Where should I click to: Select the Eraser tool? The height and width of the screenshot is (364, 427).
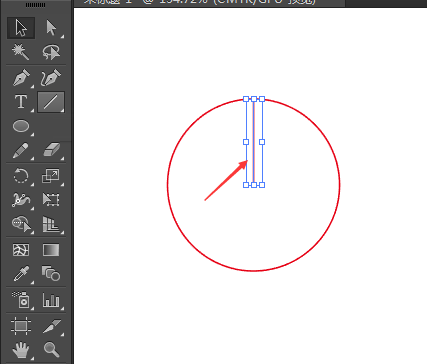click(x=51, y=151)
